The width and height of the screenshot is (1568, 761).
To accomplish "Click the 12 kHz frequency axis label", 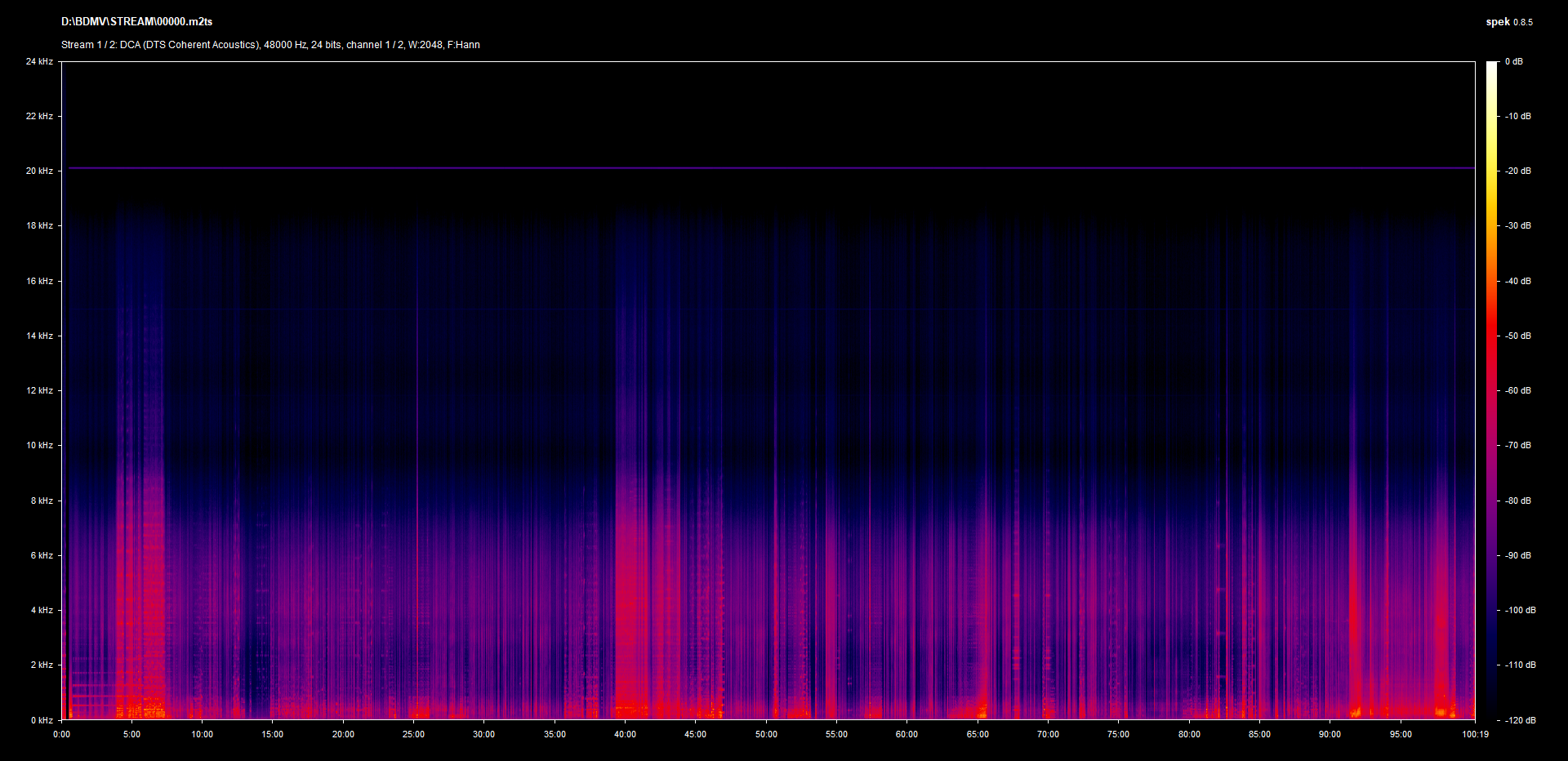I will tap(39, 390).
